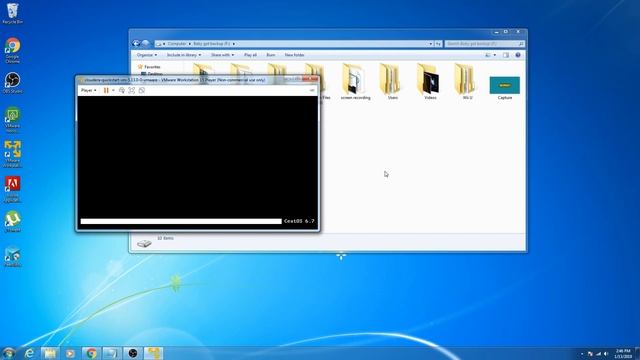
Task: Click Send Ctrl+Alt+Del icon in VMware toolbar
Action: pos(122,90)
